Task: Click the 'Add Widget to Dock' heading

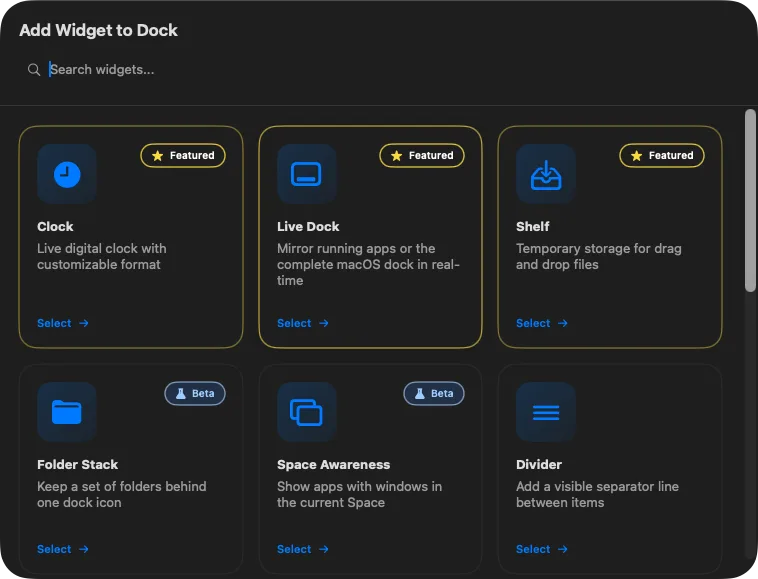Action: (x=99, y=30)
